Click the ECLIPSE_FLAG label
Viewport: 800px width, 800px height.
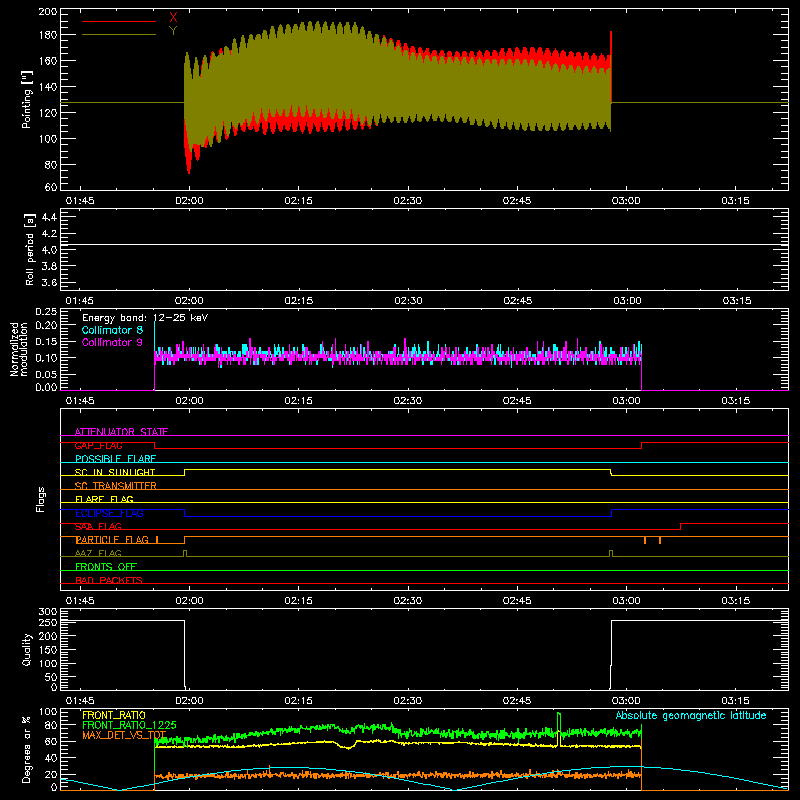[x=109, y=513]
